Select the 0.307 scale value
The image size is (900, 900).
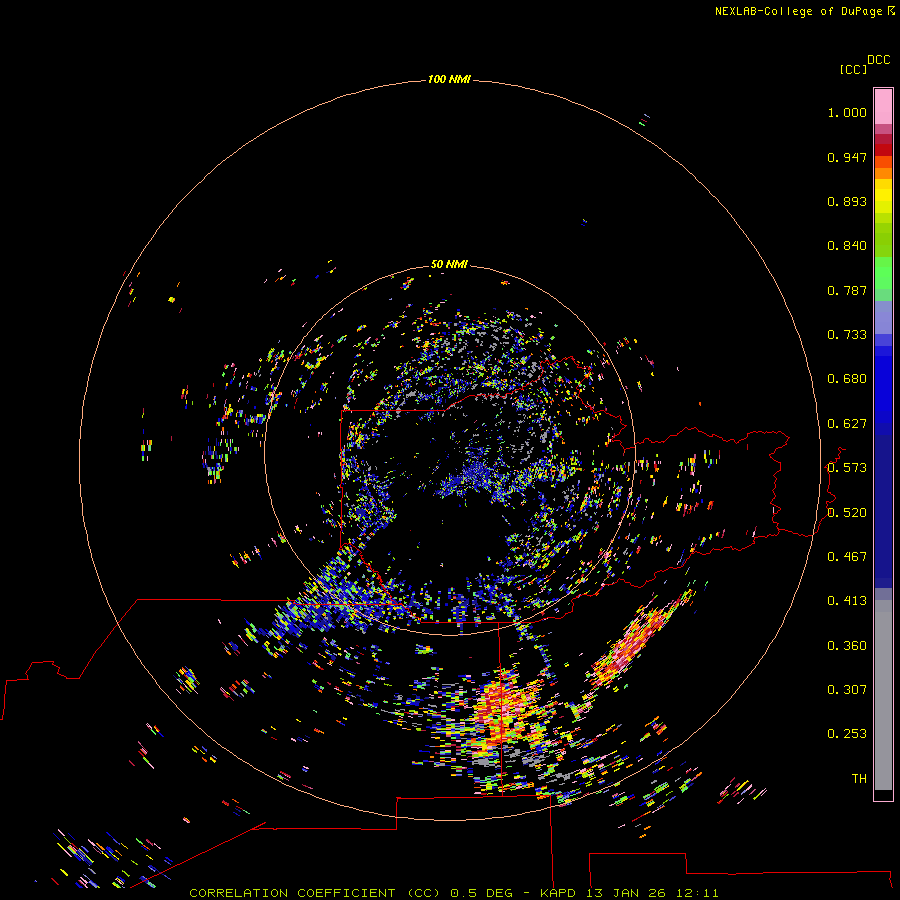pos(847,690)
